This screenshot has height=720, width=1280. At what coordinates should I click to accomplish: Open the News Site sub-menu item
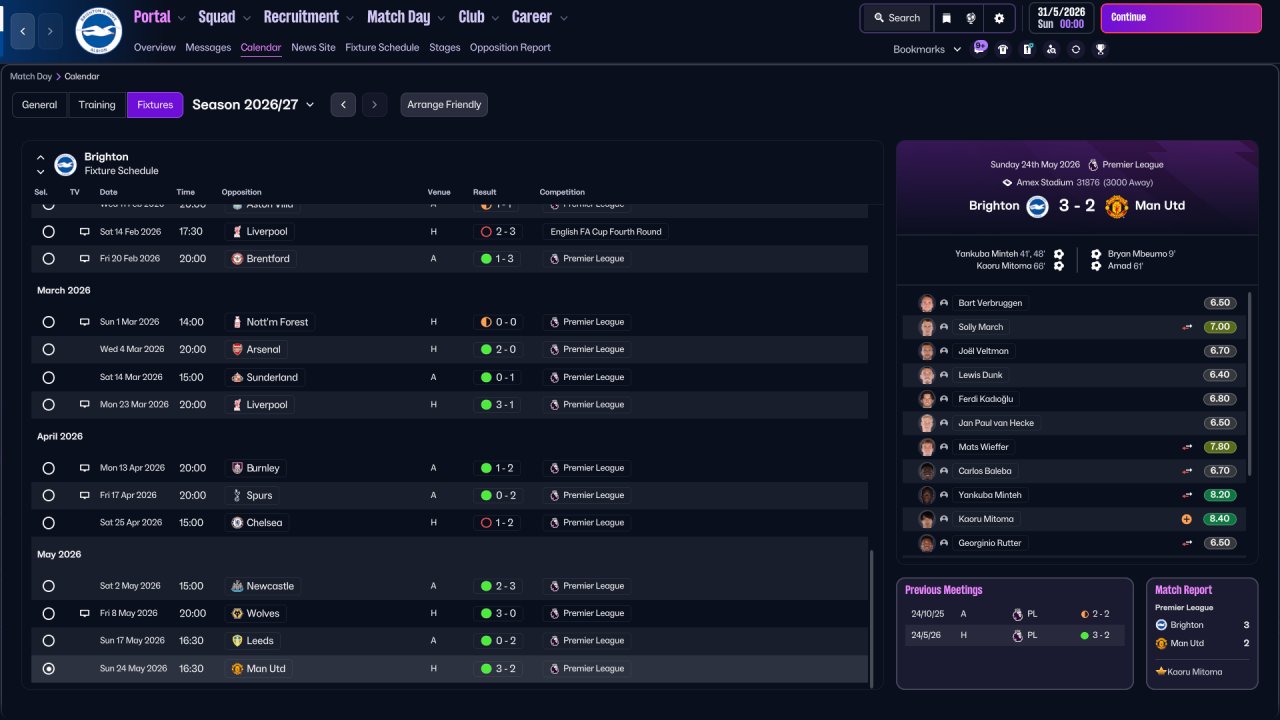click(x=313, y=48)
